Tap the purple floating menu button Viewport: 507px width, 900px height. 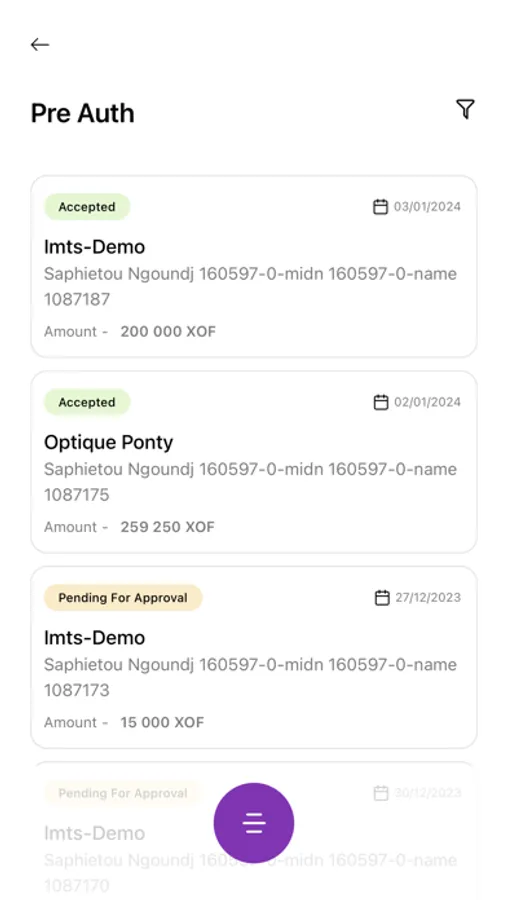254,823
